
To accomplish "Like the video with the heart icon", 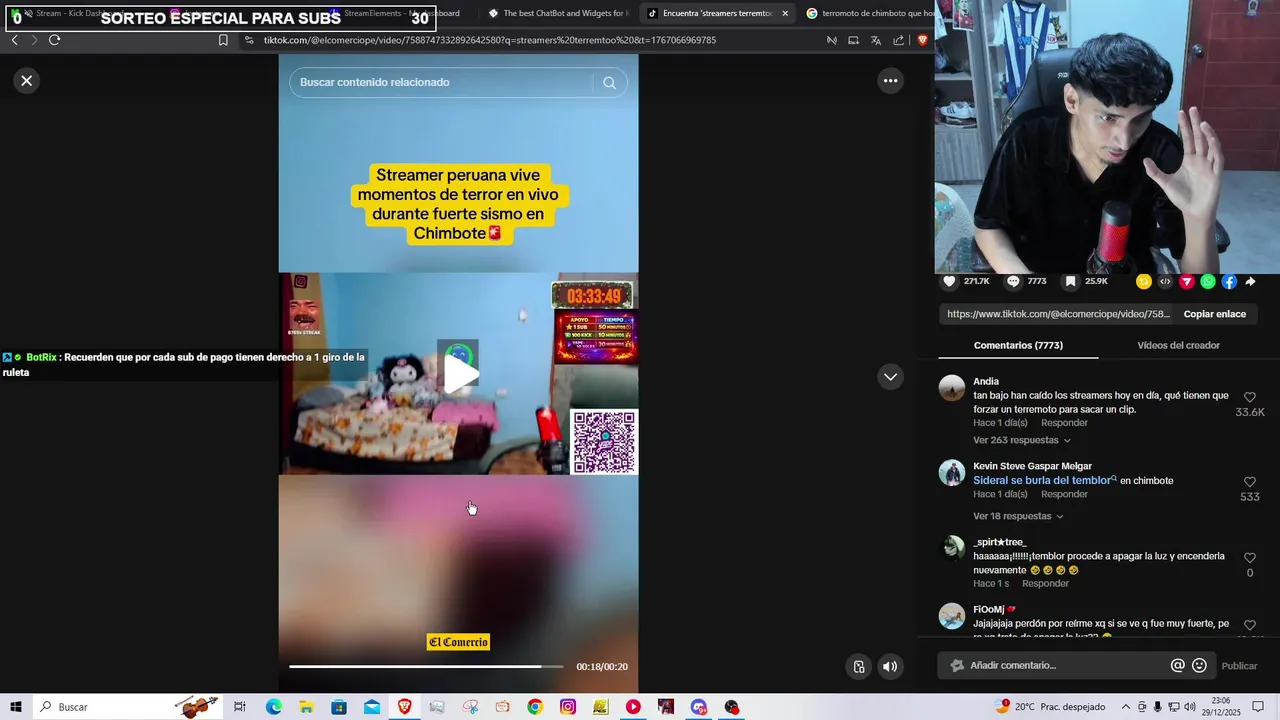I will (949, 282).
